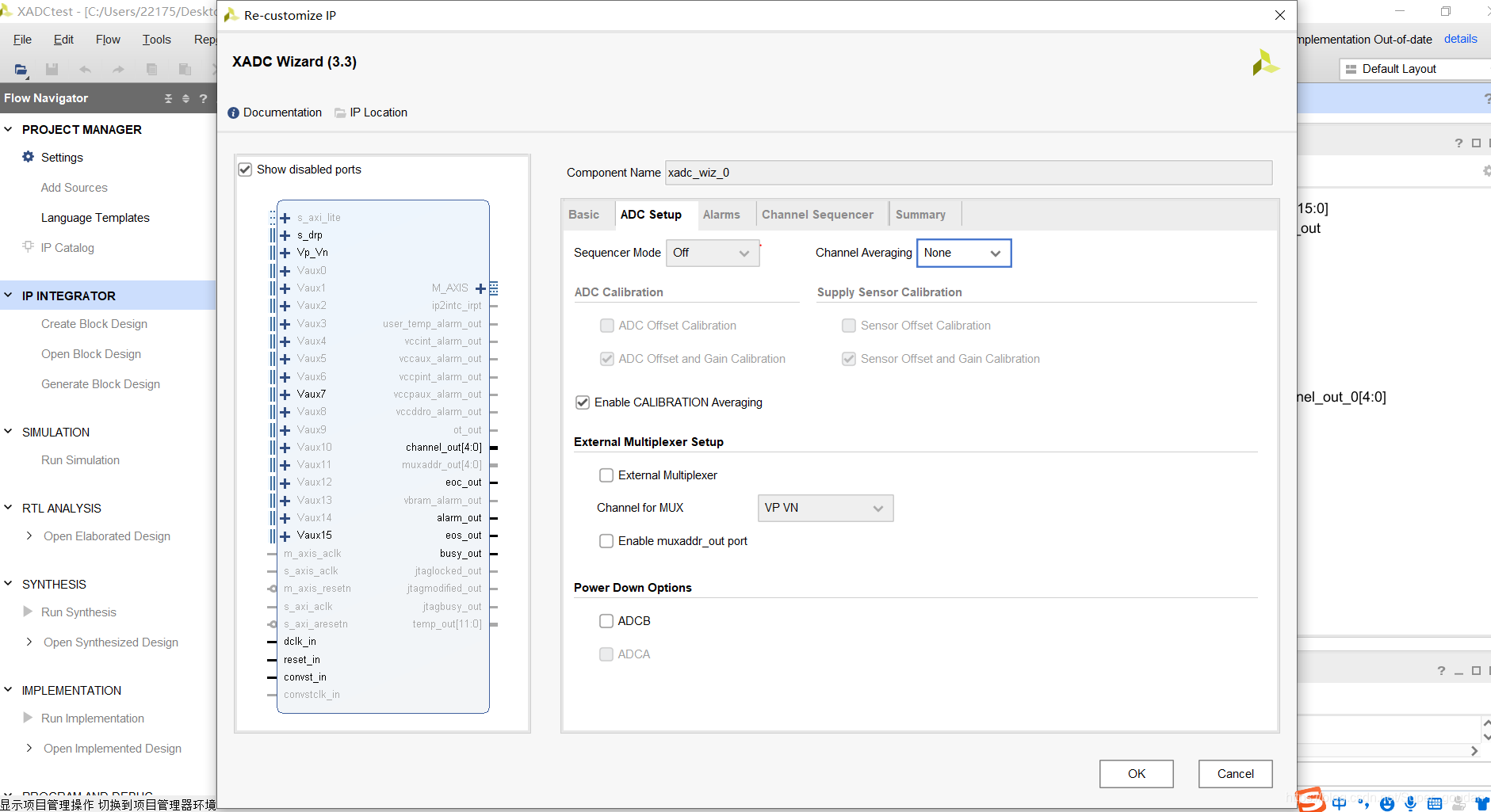Click Language Templates
The width and height of the screenshot is (1491, 812).
point(95,218)
